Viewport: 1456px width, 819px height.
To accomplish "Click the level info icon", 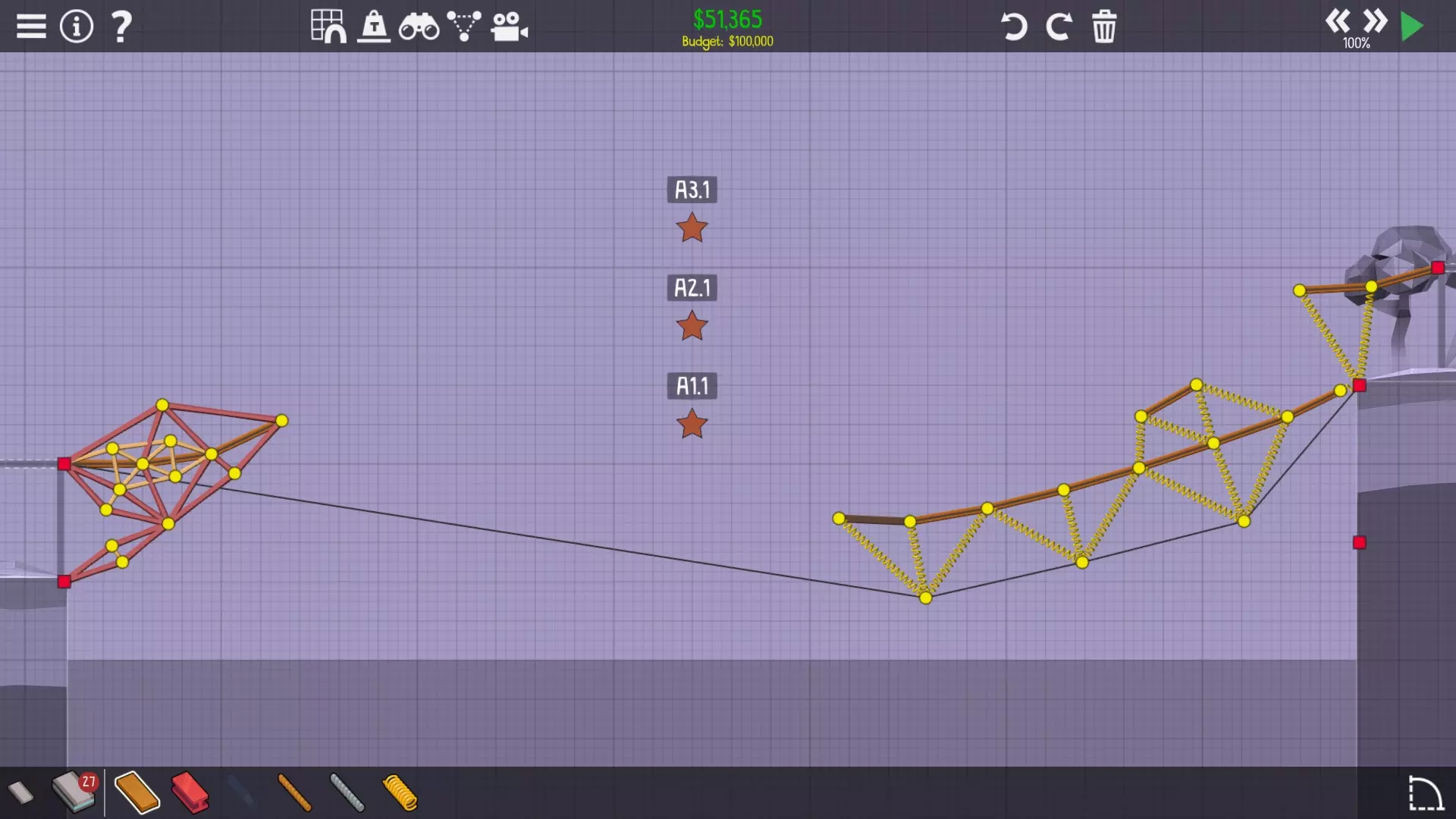I will (76, 27).
